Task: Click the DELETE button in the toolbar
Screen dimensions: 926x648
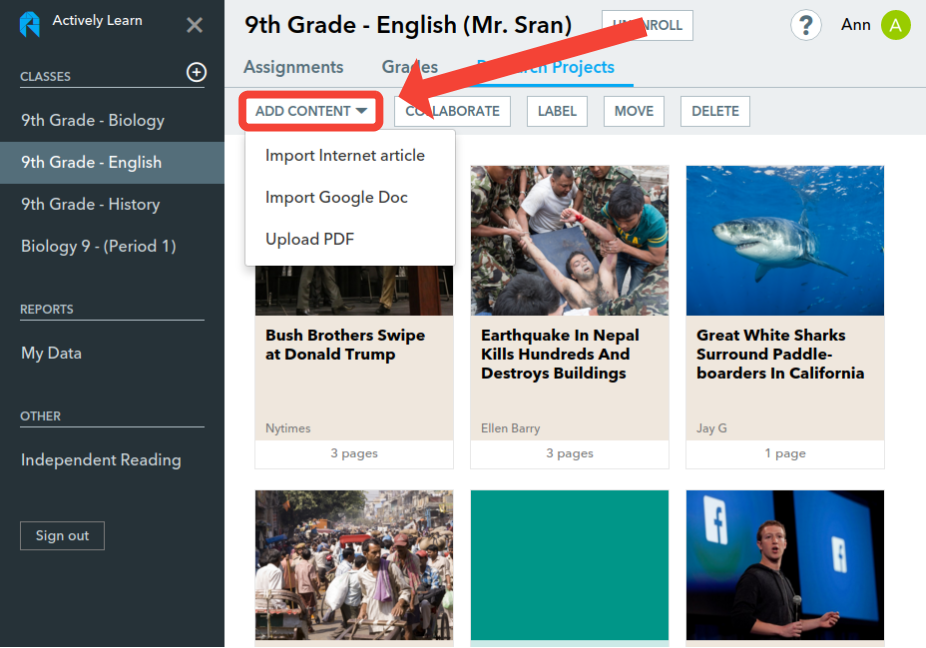Action: 714,111
